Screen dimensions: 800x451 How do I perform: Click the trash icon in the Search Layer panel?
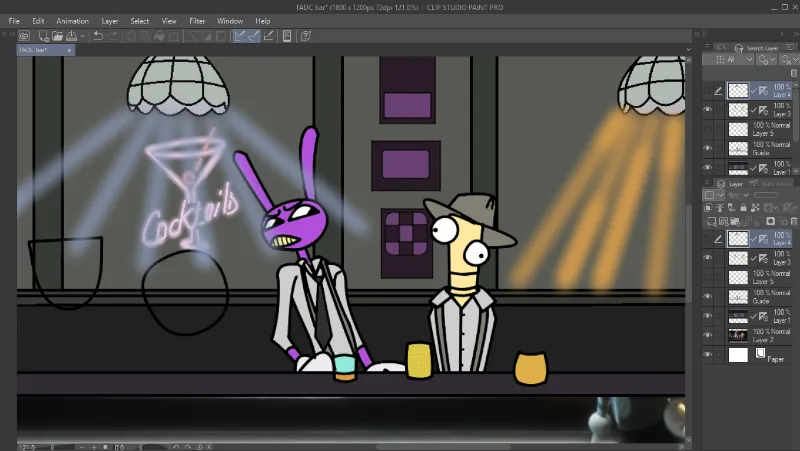click(793, 73)
